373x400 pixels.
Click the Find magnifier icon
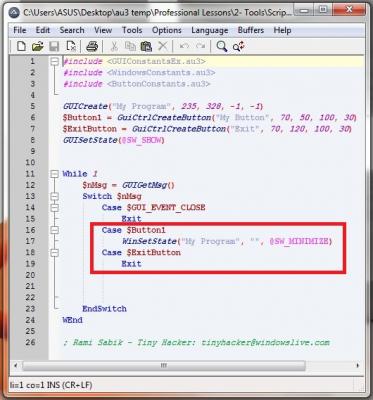click(x=222, y=46)
